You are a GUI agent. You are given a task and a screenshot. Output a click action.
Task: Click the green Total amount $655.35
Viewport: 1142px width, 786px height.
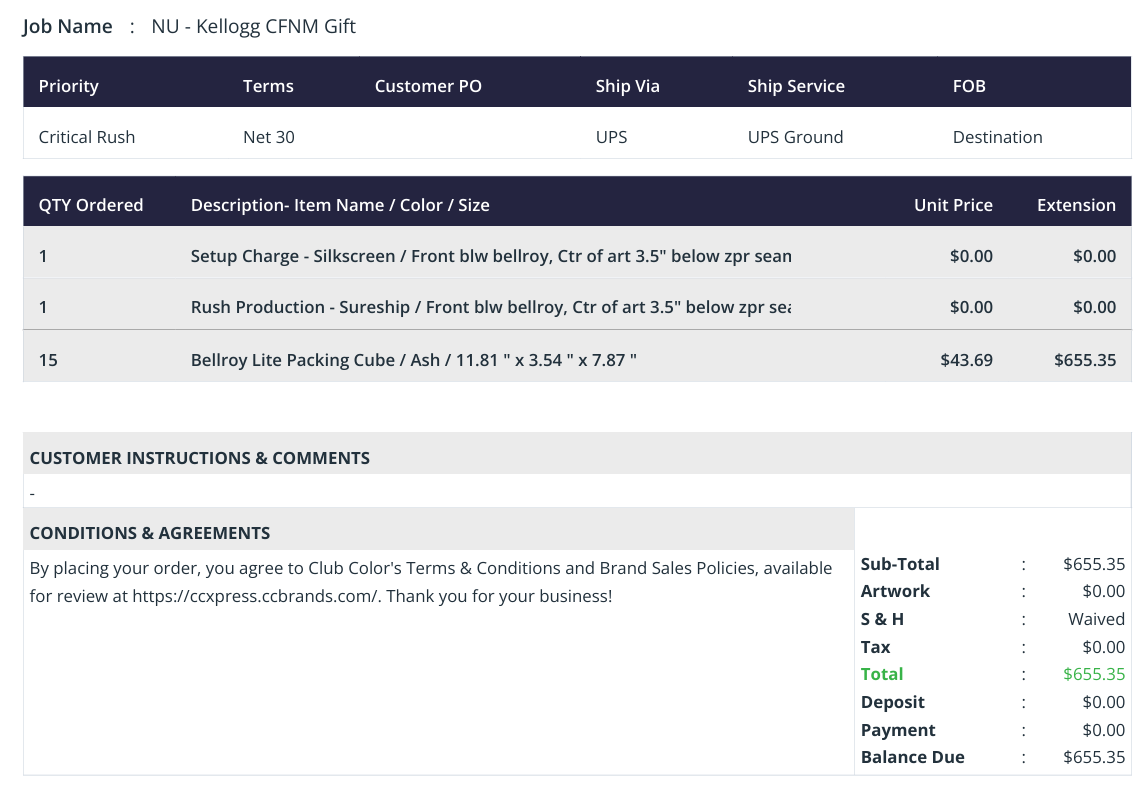pos(1094,674)
